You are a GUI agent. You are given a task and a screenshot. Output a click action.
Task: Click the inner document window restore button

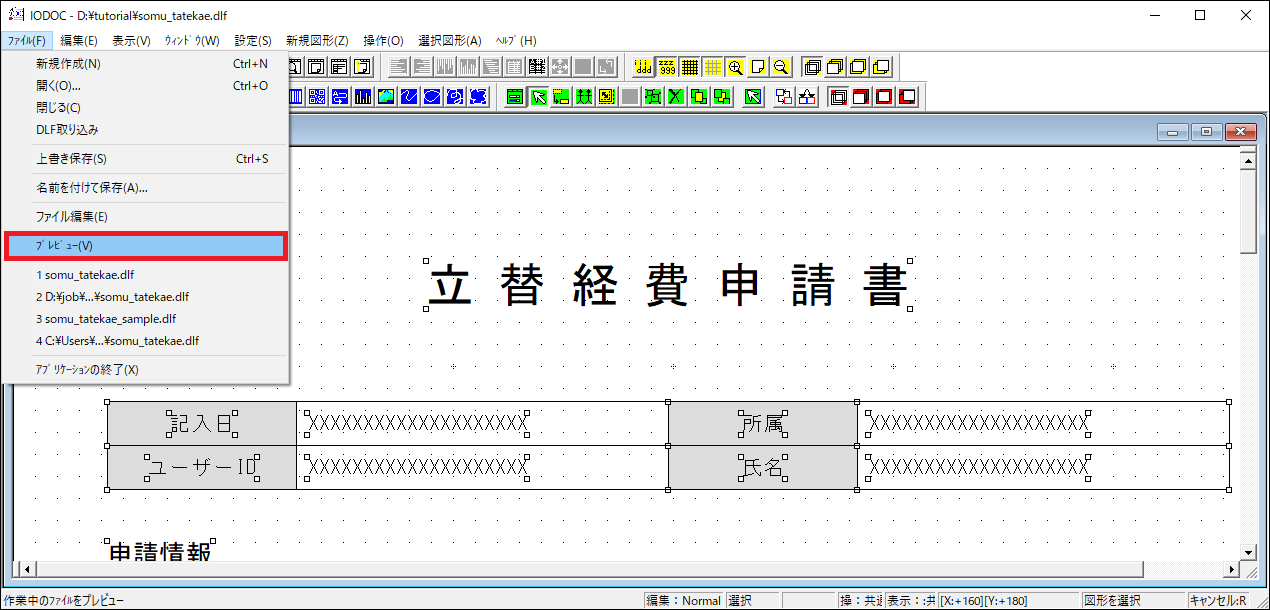click(x=1206, y=132)
